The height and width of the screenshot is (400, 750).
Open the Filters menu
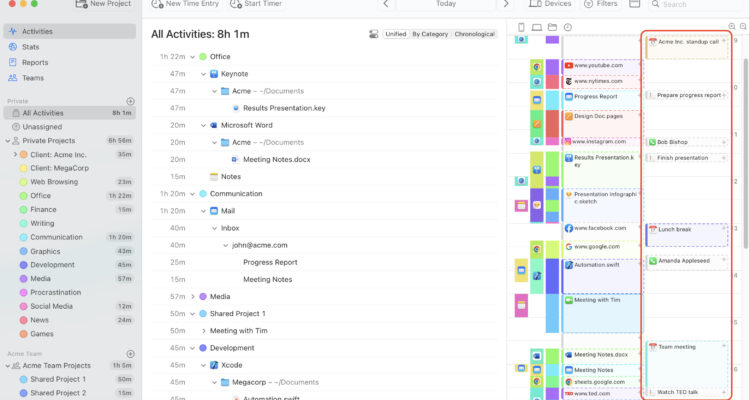point(601,4)
